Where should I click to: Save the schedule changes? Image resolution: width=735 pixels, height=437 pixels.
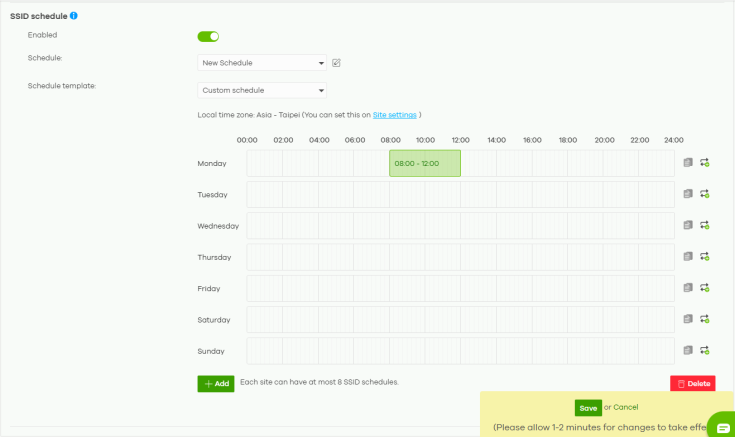[588, 408]
